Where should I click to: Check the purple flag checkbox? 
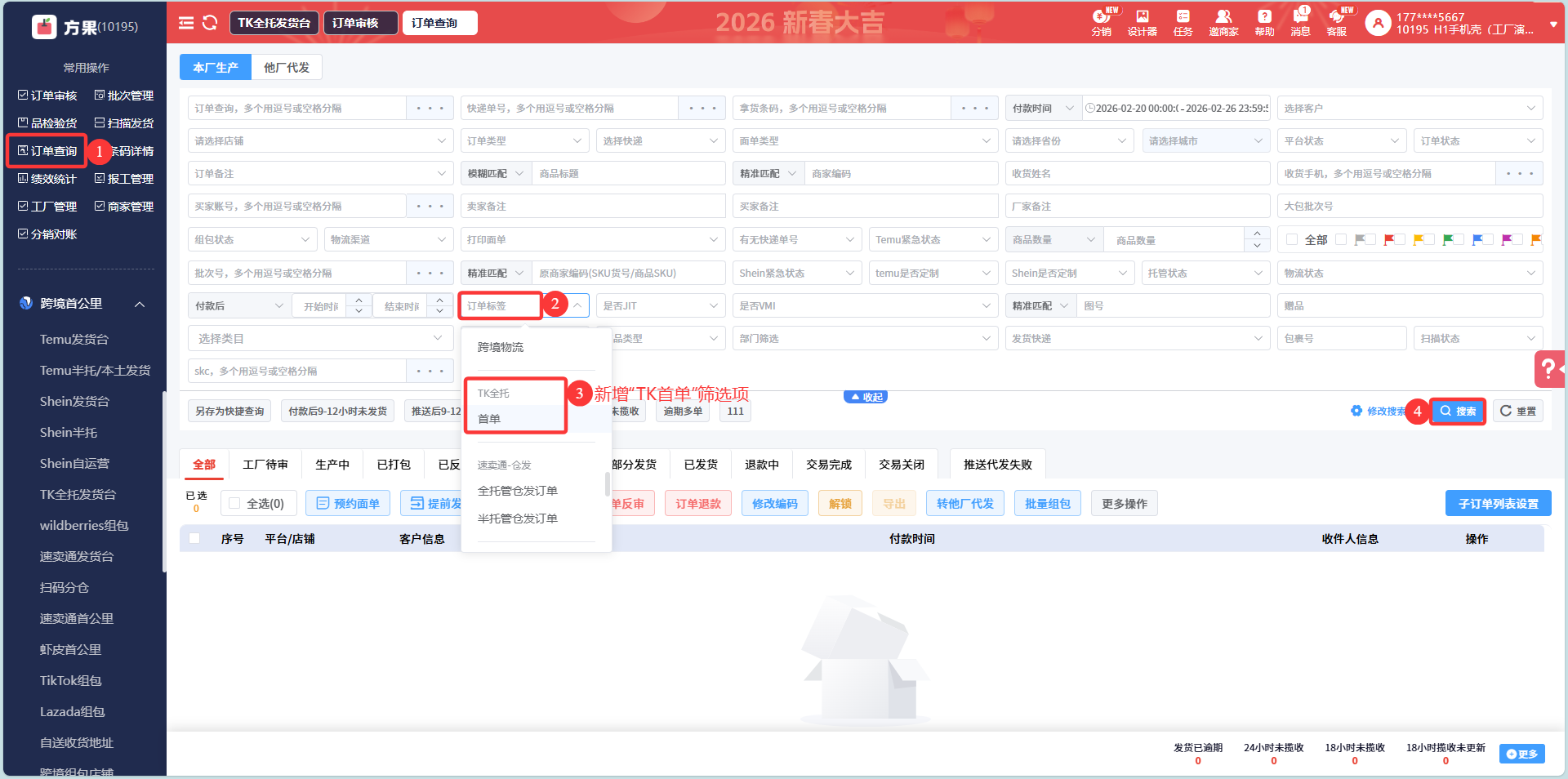coord(1488,239)
